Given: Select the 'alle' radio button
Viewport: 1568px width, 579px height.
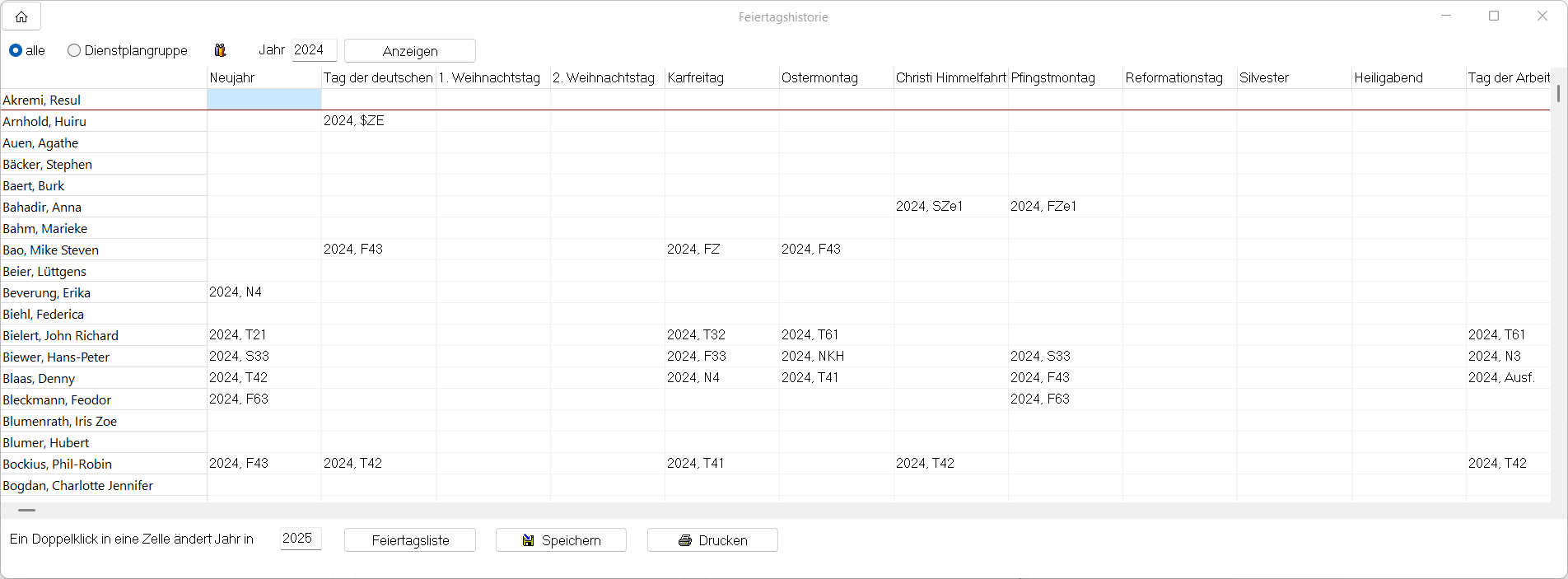Looking at the screenshot, I should [16, 50].
